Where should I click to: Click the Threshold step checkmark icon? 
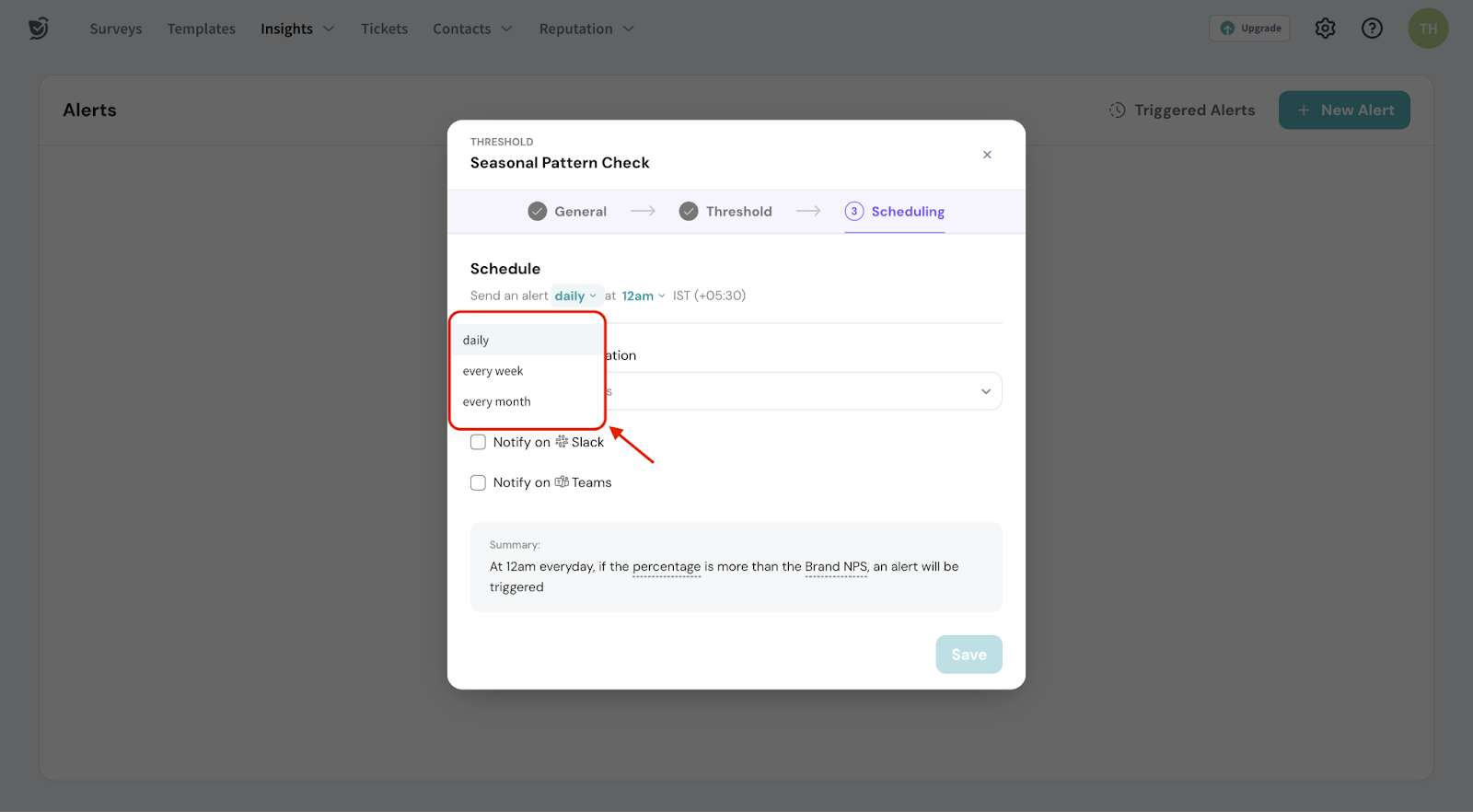(x=689, y=212)
